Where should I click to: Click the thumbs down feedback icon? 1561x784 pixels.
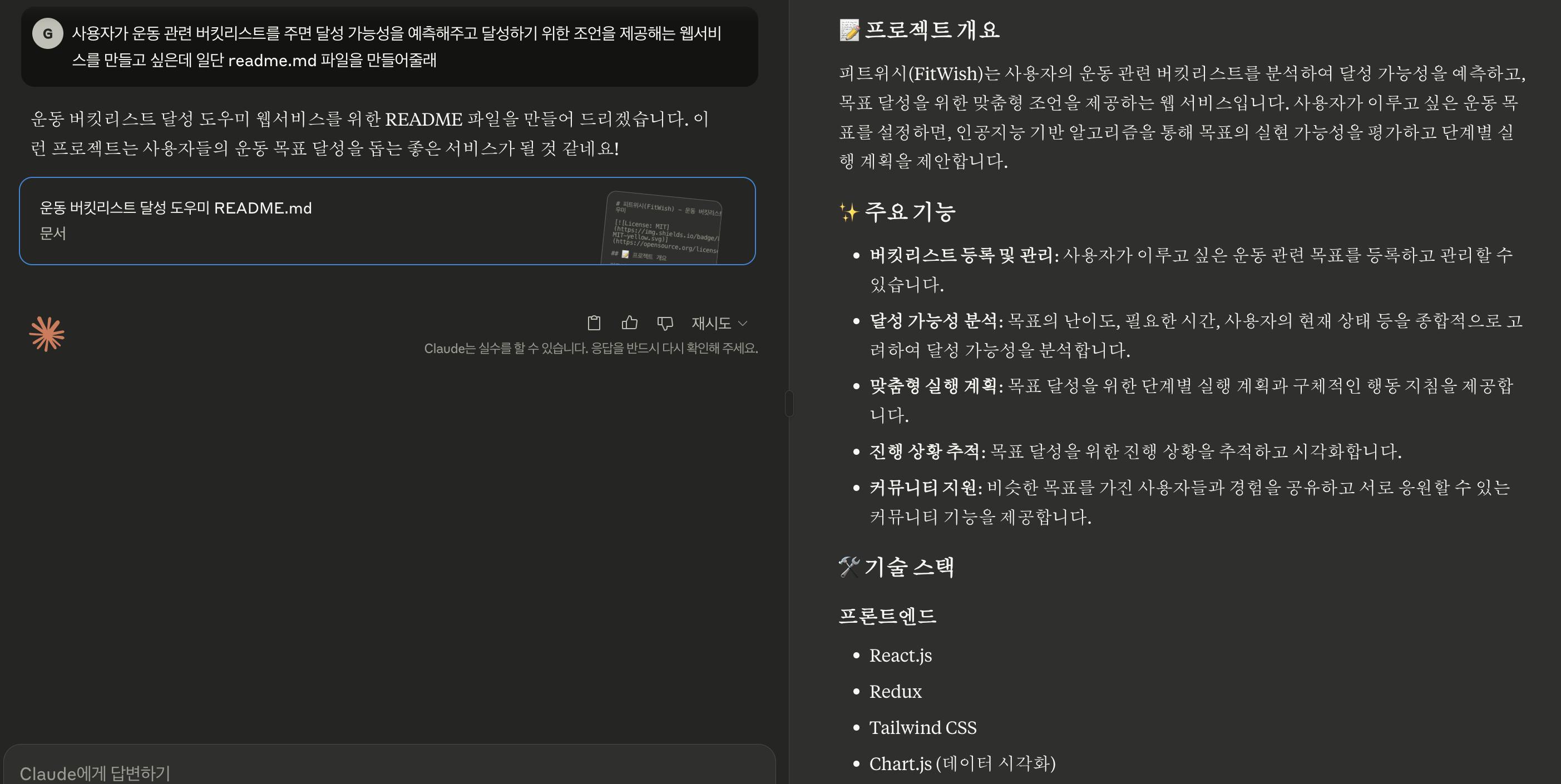665,323
